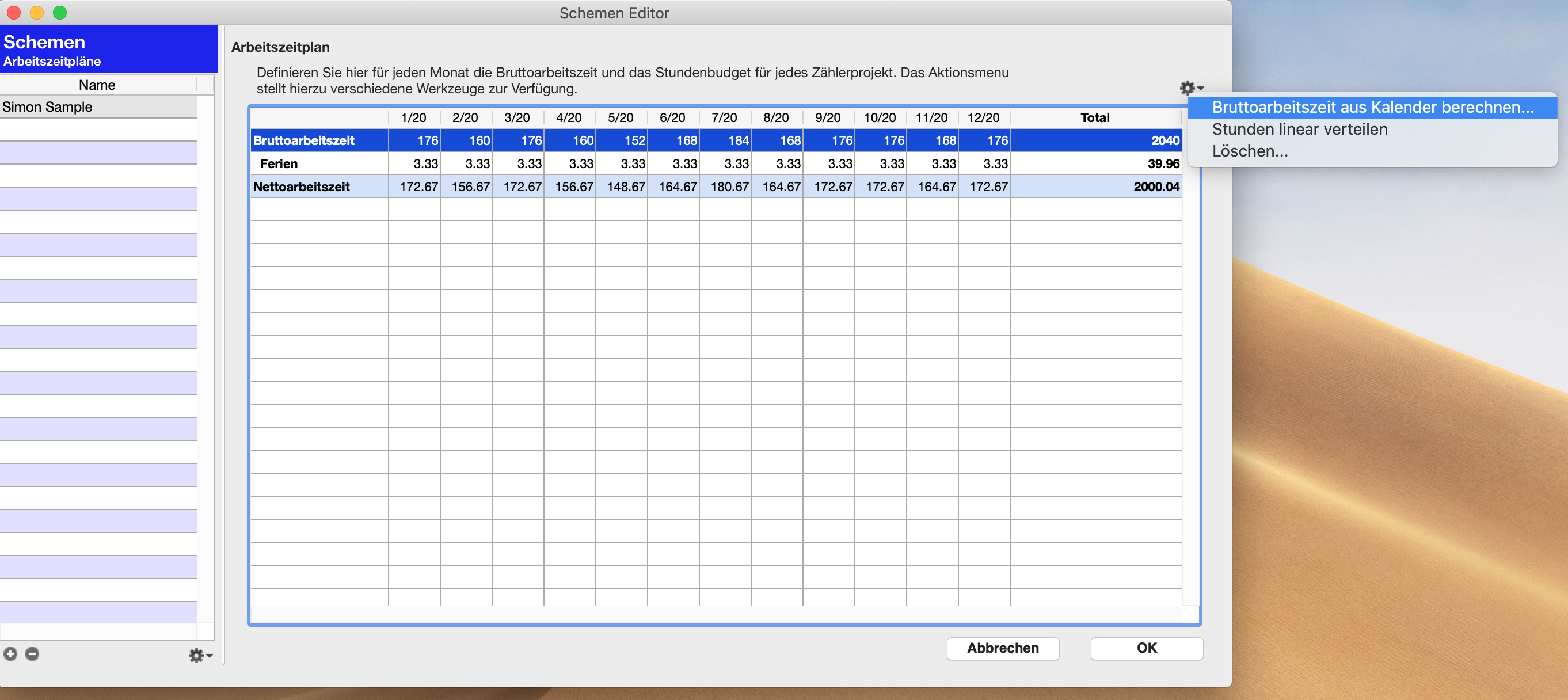Click Bruttoarbeitszeit cell 184 for 7/20
The image size is (1568, 700).
(725, 140)
